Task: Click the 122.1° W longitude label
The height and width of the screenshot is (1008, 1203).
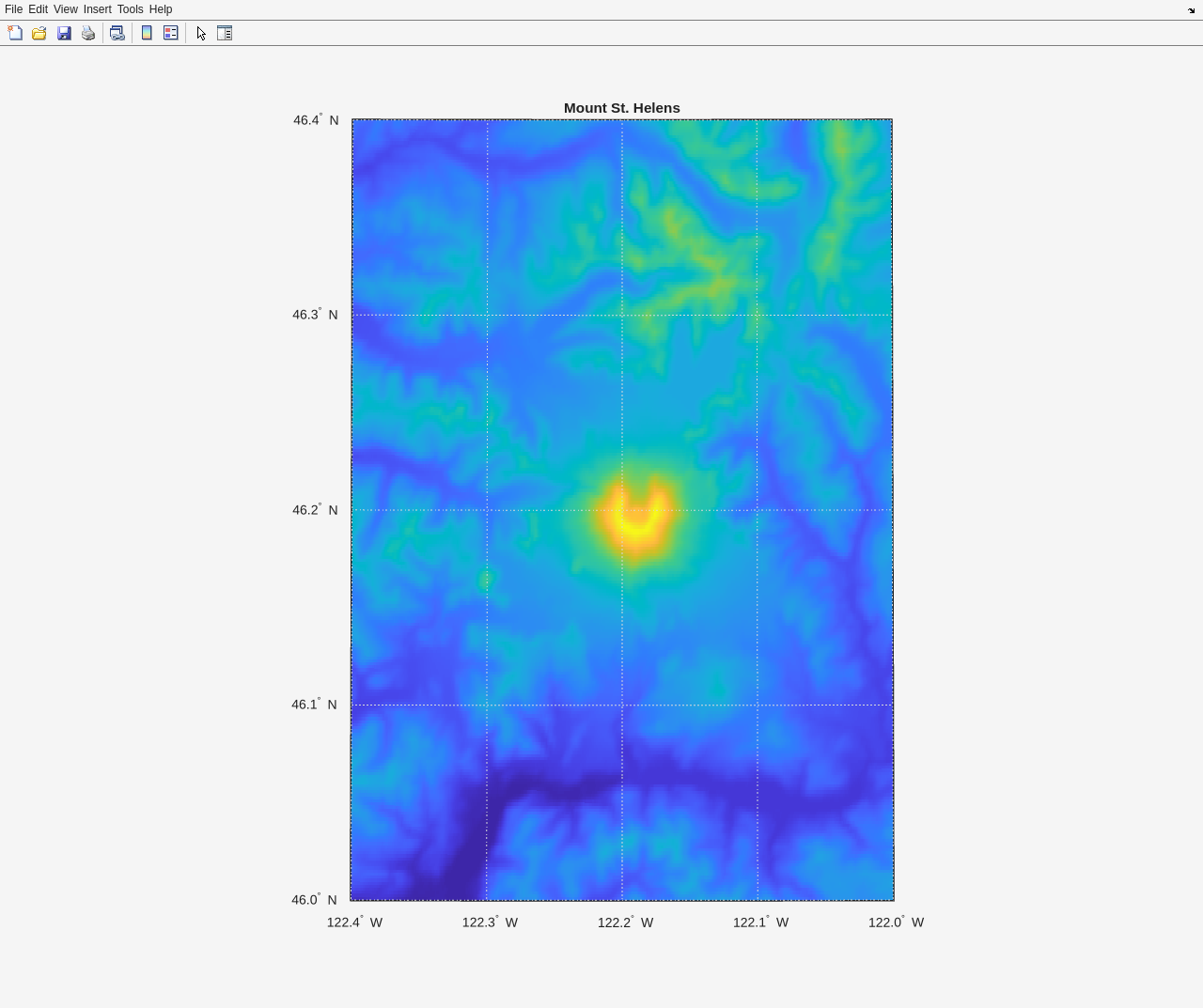Action: tap(760, 922)
